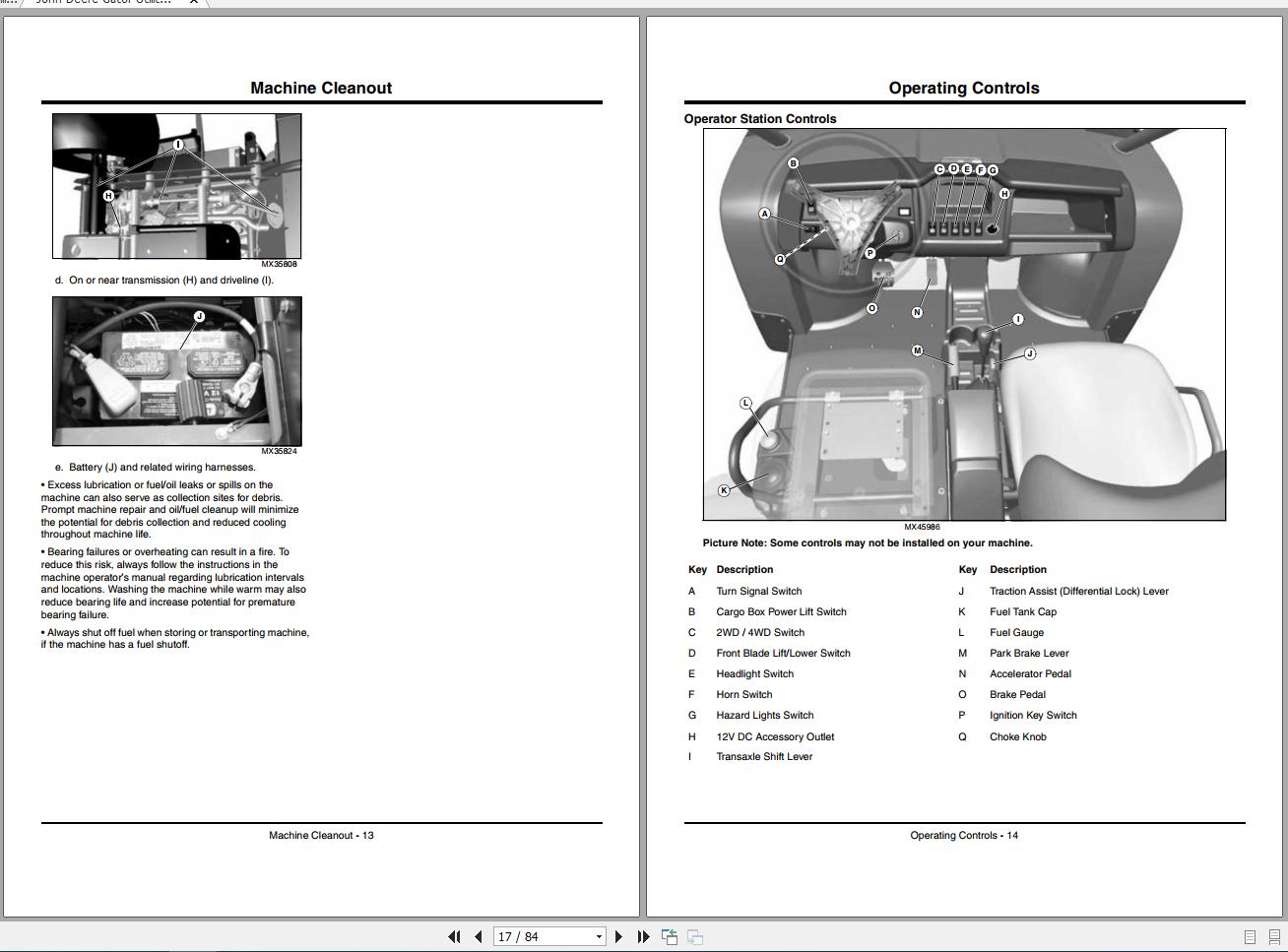
Task: Click the Ignition Key Switch key entry
Action: click(x=1033, y=716)
